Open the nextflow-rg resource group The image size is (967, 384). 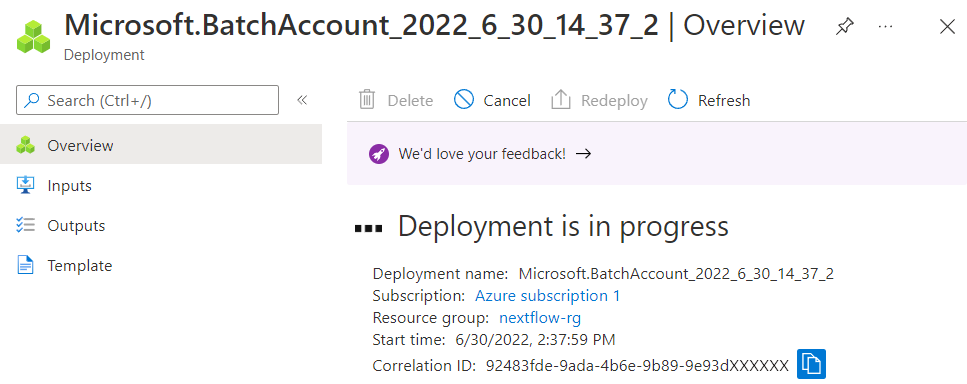pyautogui.click(x=540, y=318)
